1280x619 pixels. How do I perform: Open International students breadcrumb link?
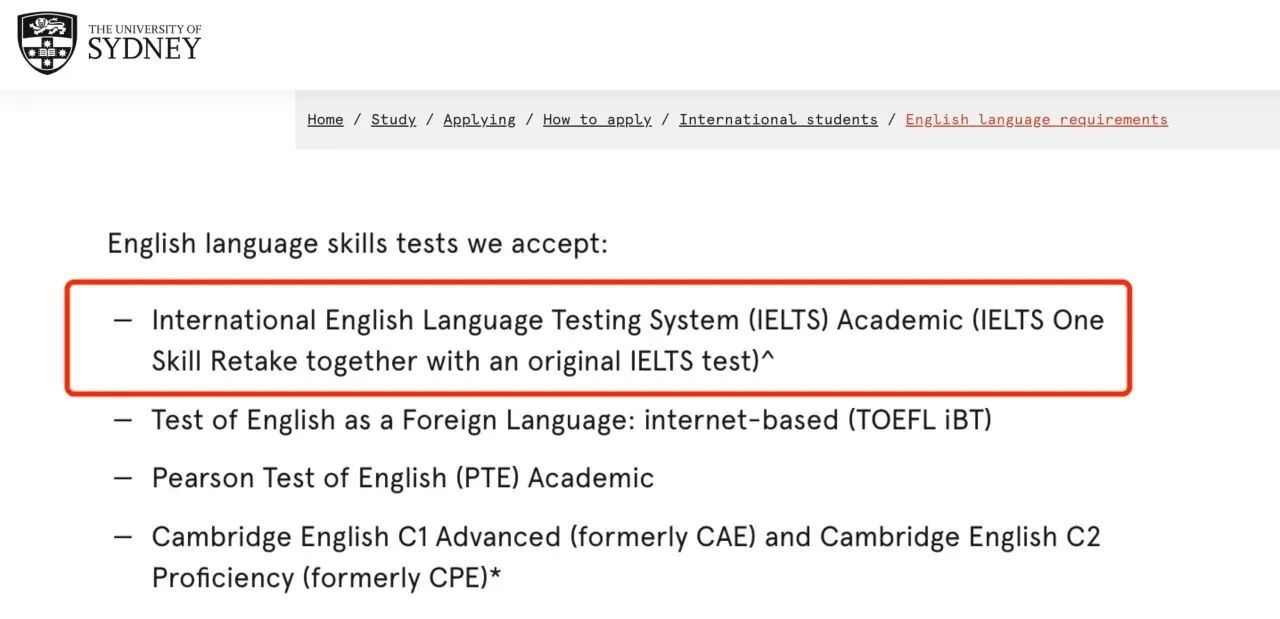tap(778, 119)
